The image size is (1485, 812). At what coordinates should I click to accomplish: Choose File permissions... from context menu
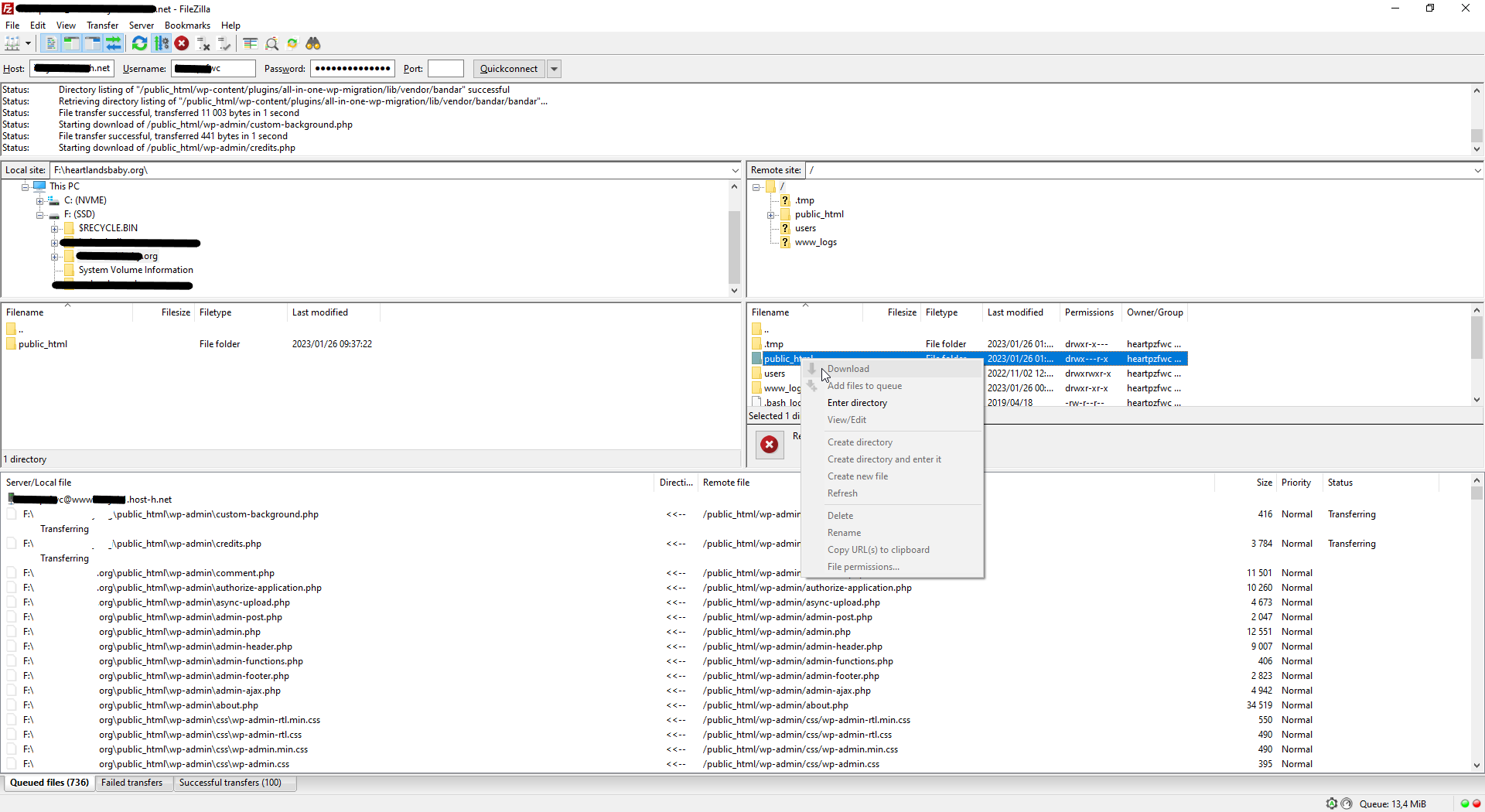(893, 567)
